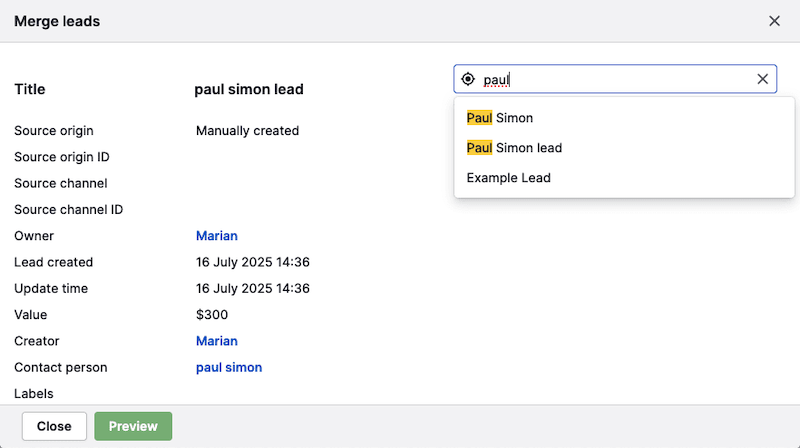Click the 'paul simon lead' title value
The width and height of the screenshot is (800, 448).
point(249,89)
